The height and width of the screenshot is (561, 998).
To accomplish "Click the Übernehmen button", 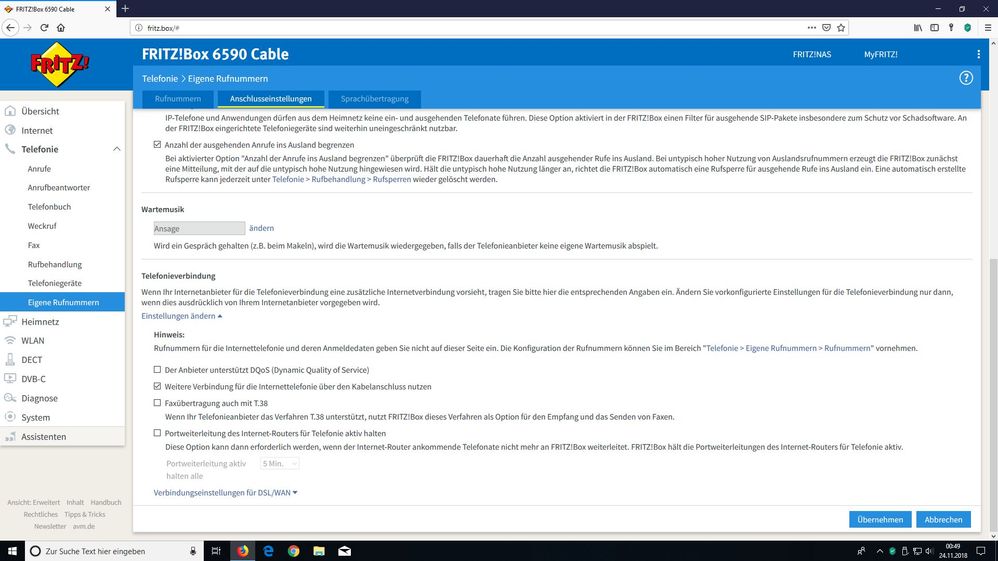I will pyautogui.click(x=880, y=520).
